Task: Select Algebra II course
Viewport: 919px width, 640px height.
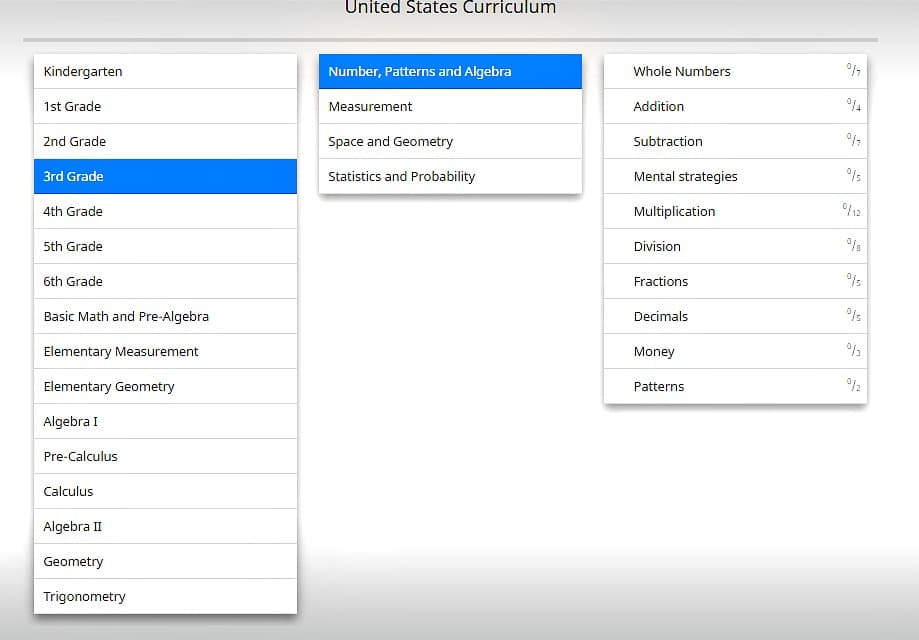Action: [x=165, y=526]
